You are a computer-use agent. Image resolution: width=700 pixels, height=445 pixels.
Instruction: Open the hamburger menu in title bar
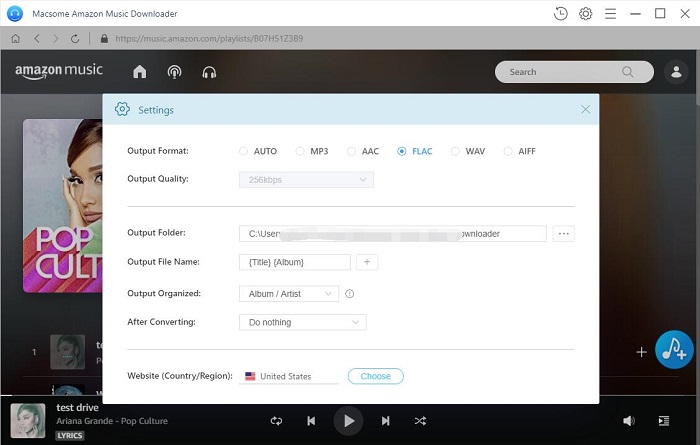tap(610, 14)
